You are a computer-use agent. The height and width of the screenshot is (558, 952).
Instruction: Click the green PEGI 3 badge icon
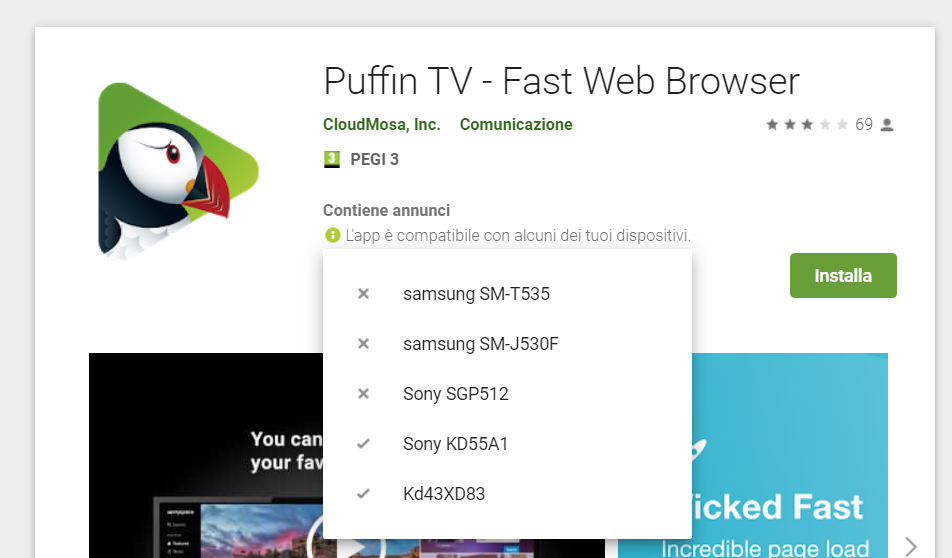pos(332,159)
